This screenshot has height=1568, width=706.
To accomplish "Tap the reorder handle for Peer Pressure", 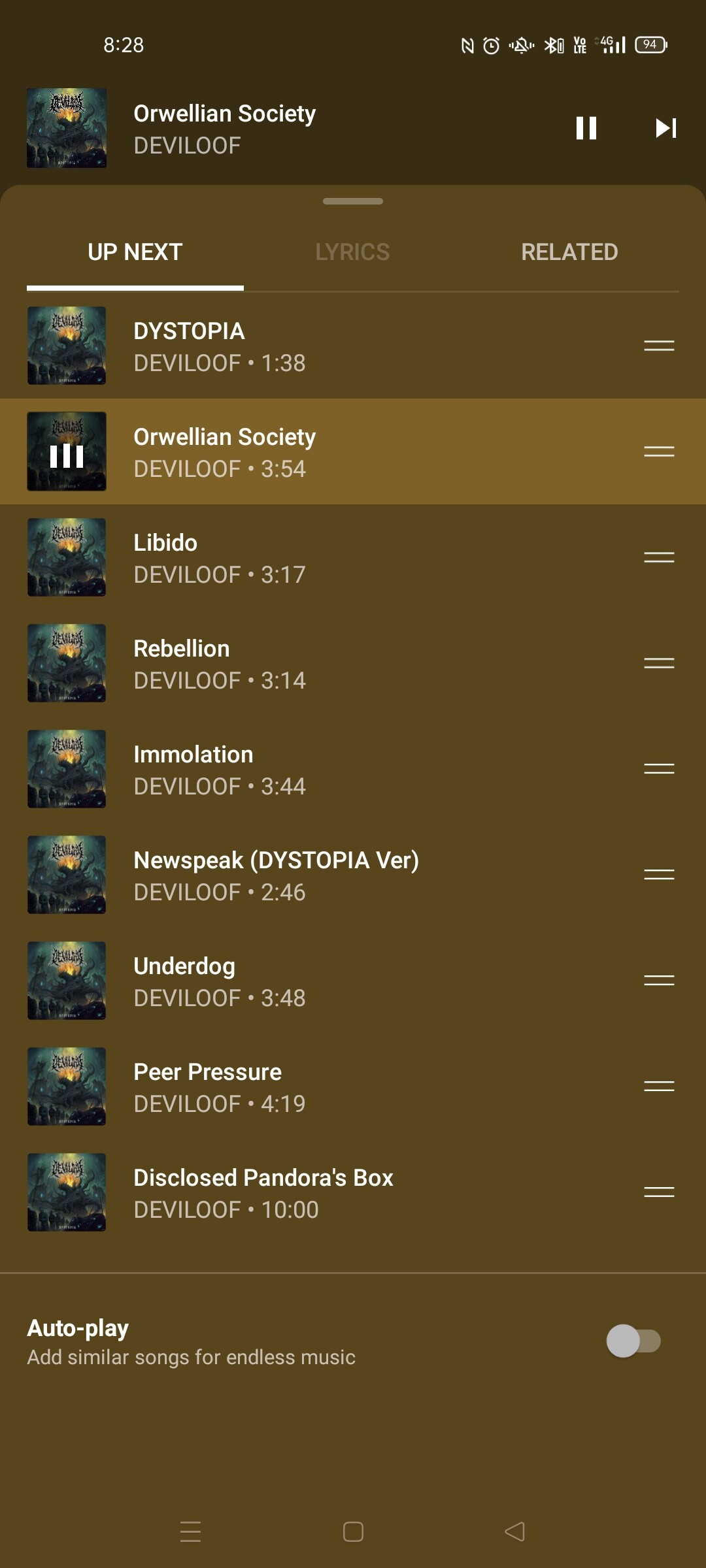I will point(659,1086).
